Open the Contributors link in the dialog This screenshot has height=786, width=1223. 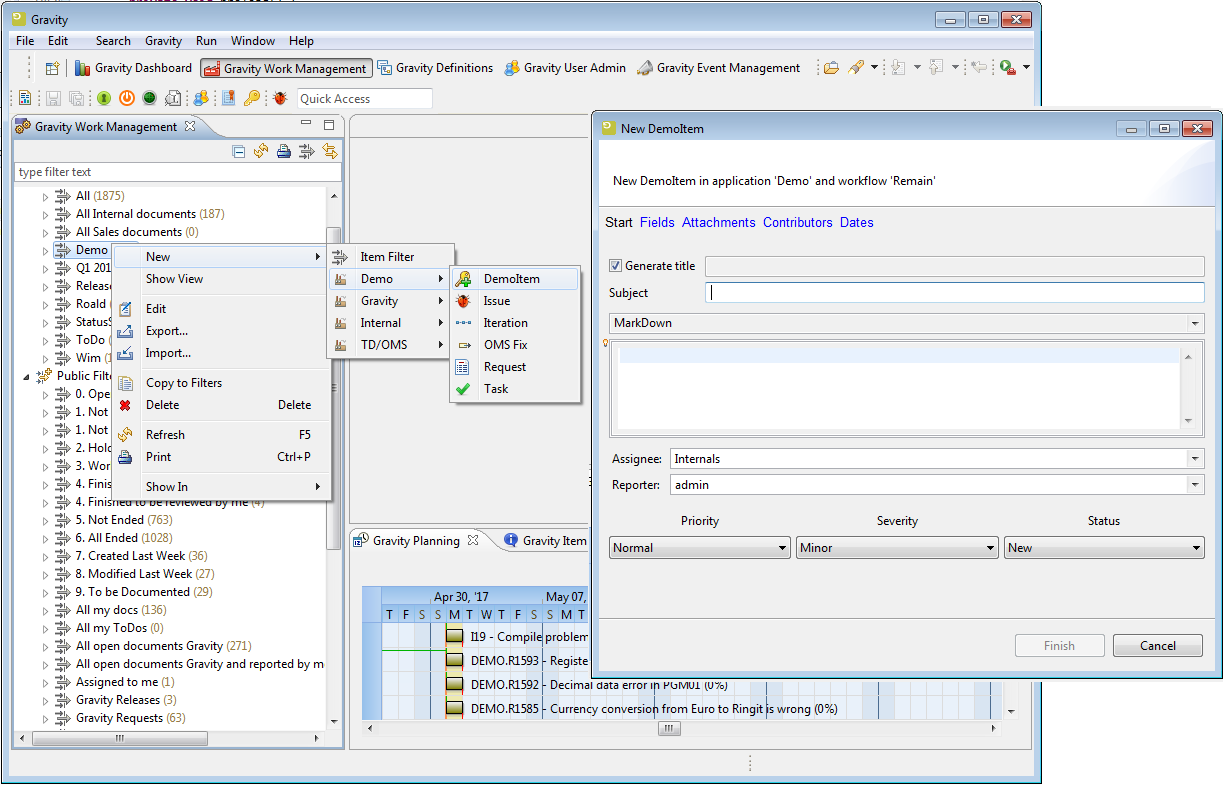pos(797,222)
